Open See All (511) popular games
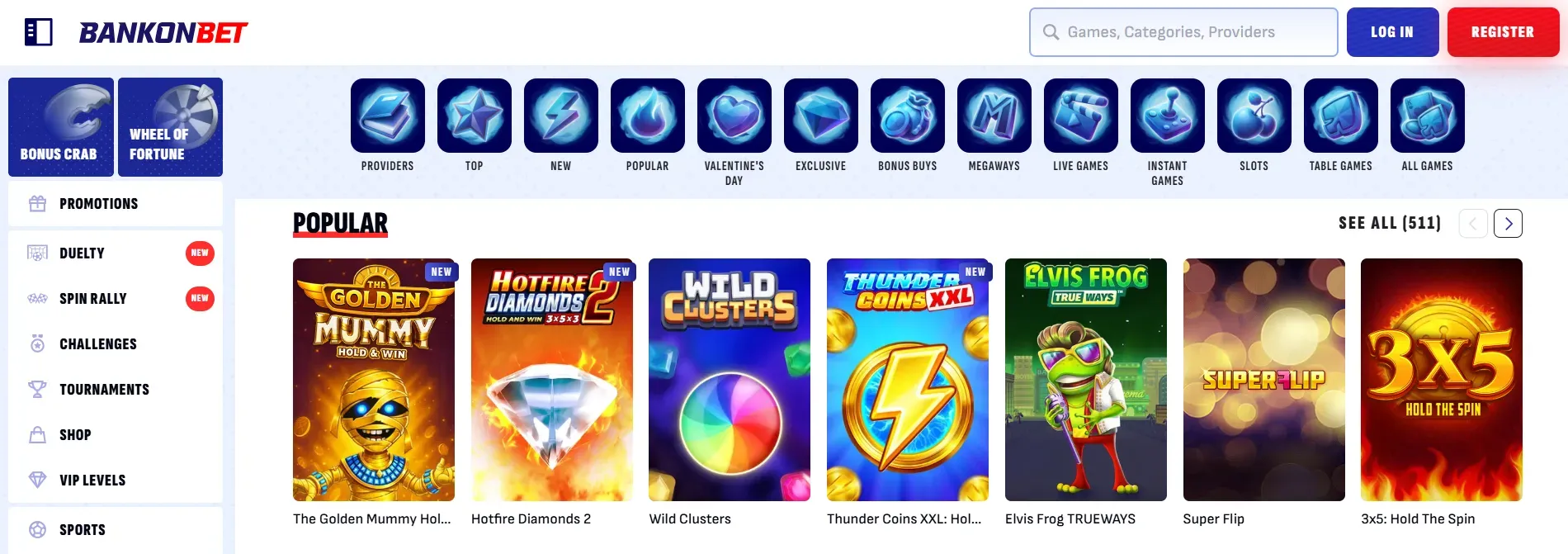The height and width of the screenshot is (554, 1568). (1390, 223)
